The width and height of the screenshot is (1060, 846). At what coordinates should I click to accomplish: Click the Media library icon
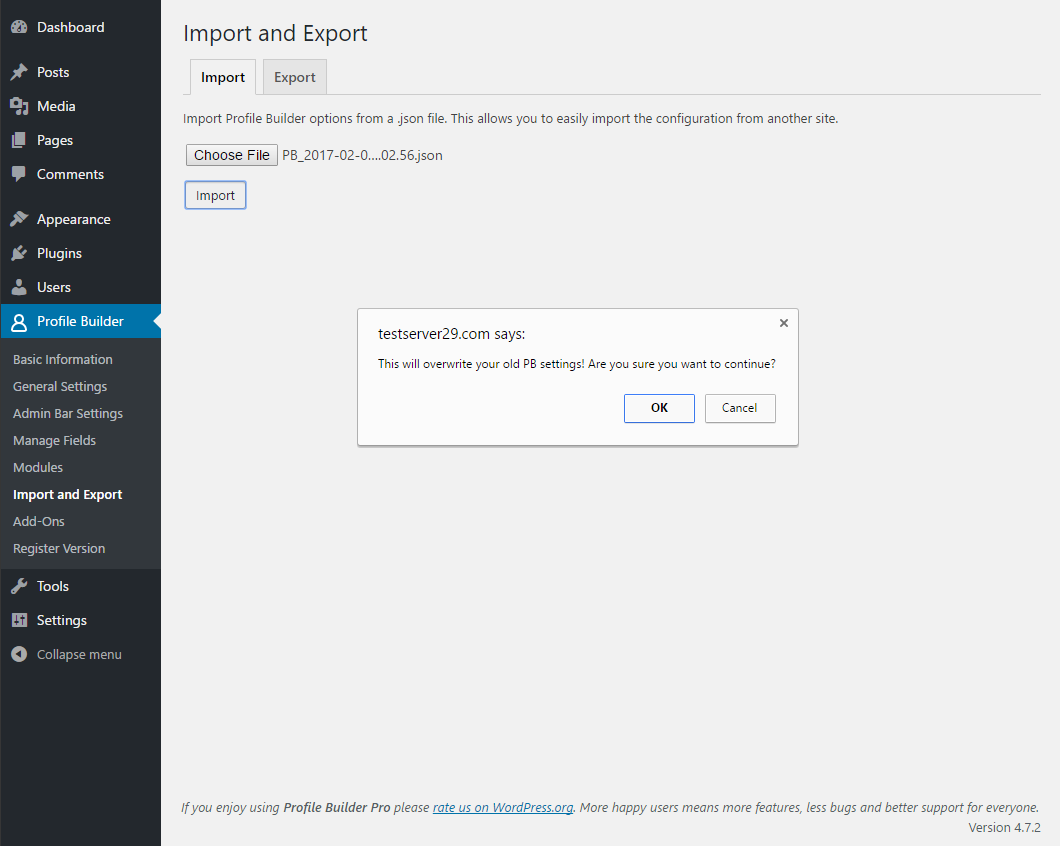[x=19, y=106]
